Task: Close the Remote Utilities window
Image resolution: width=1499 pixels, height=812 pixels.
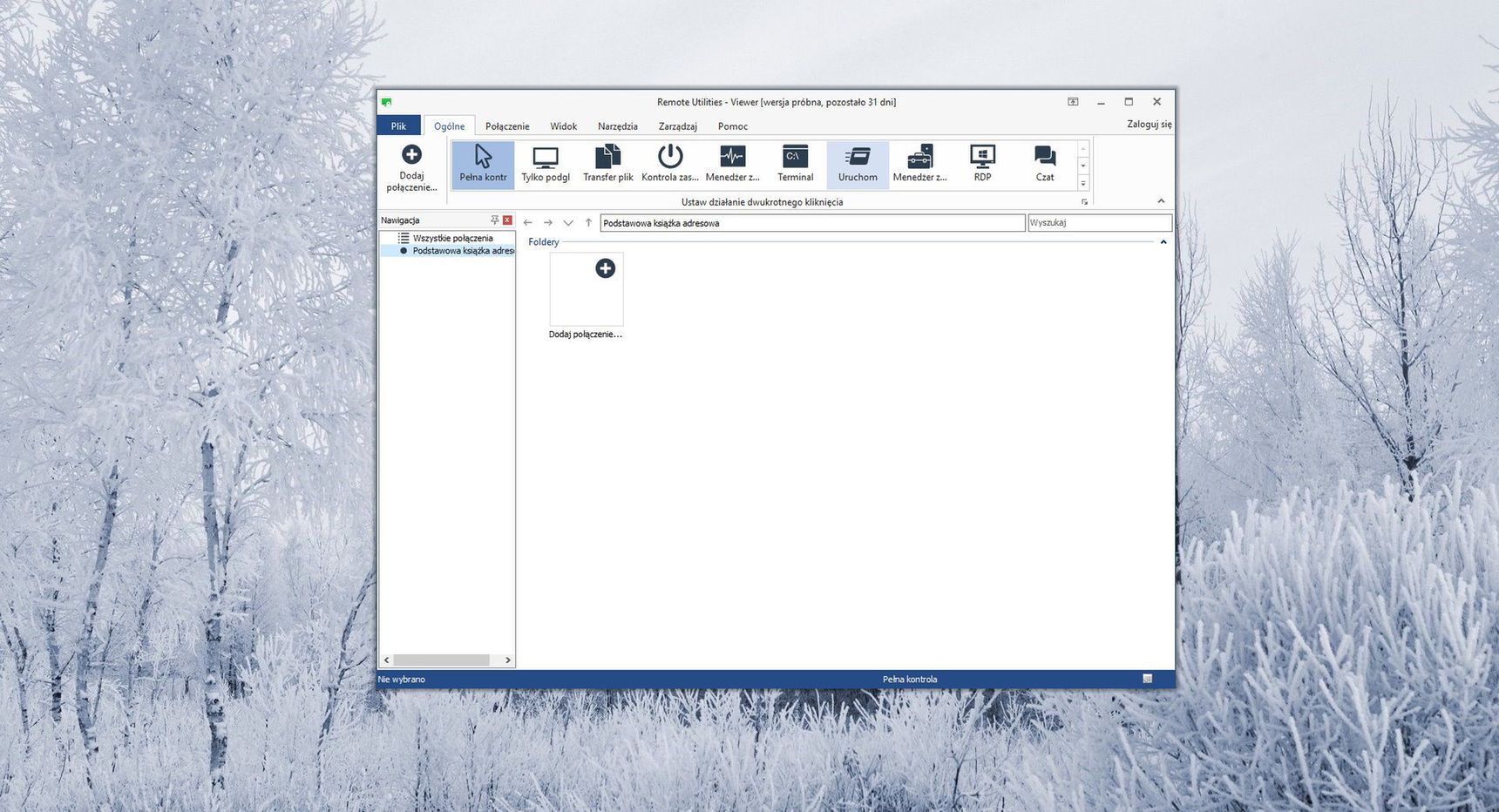Action: [x=1157, y=102]
